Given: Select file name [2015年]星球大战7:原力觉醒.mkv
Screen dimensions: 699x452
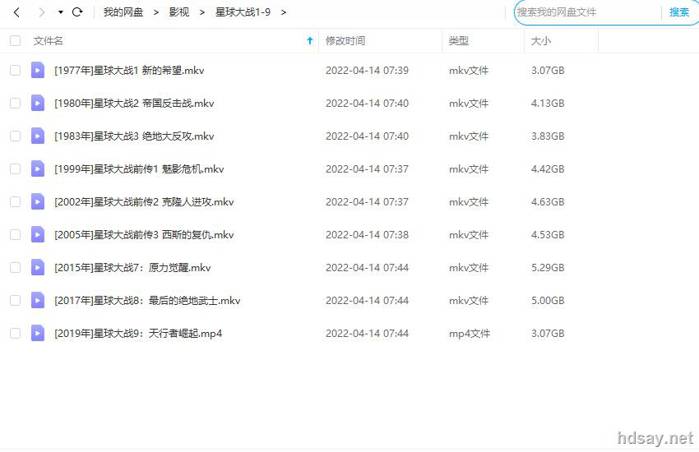Looking at the screenshot, I should click(132, 267).
